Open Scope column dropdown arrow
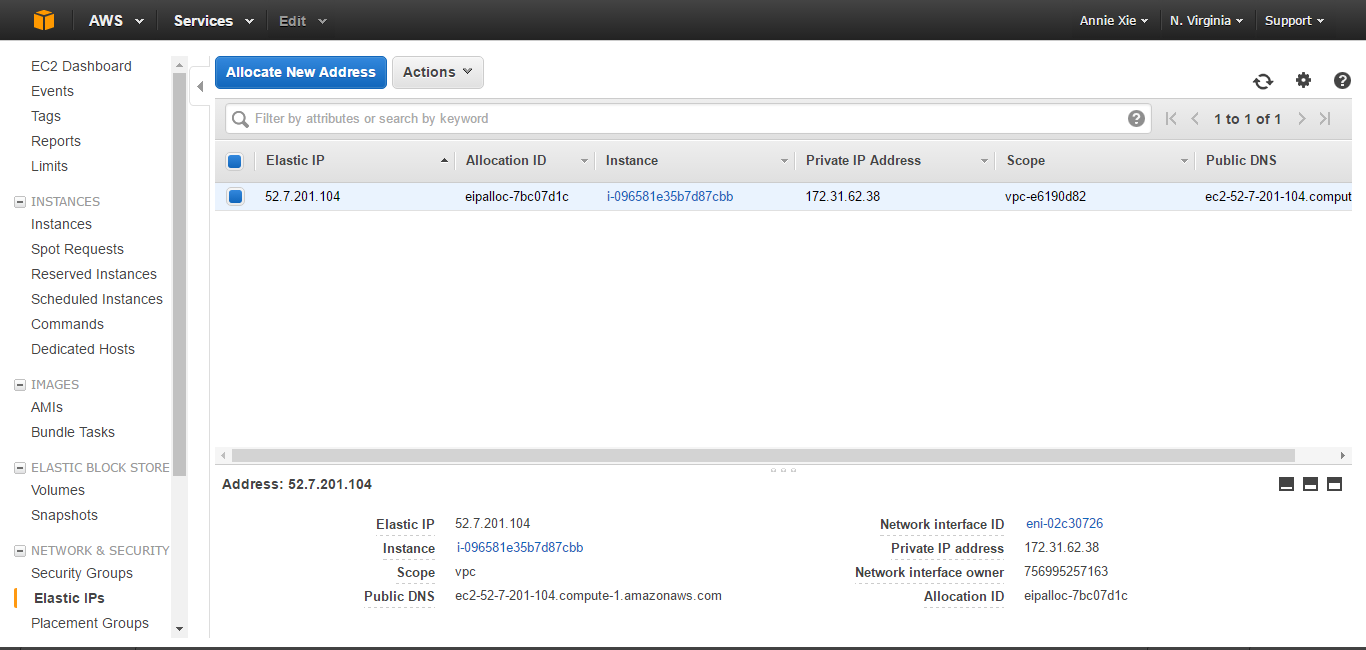This screenshot has width=1366, height=650. (x=1184, y=161)
